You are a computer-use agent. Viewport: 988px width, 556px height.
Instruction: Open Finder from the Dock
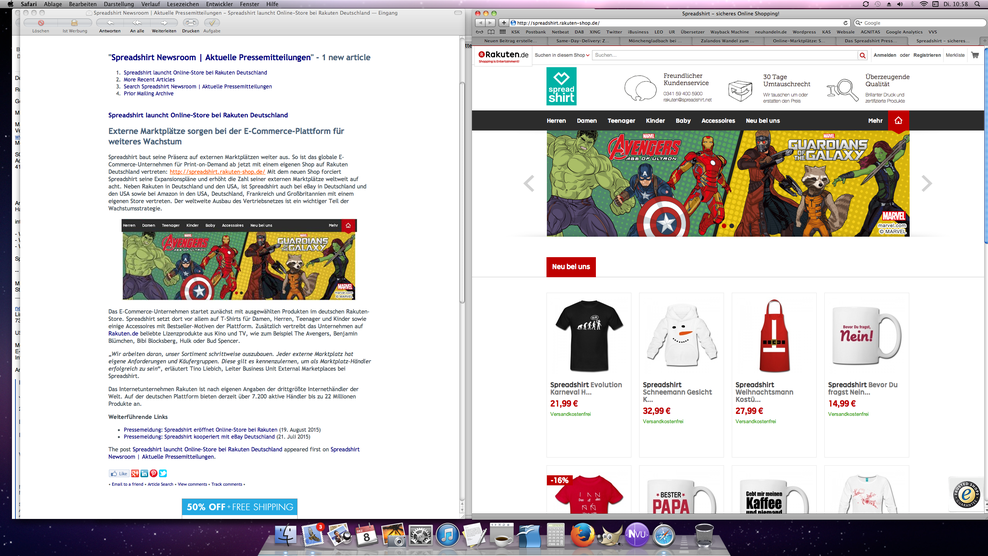(285, 535)
